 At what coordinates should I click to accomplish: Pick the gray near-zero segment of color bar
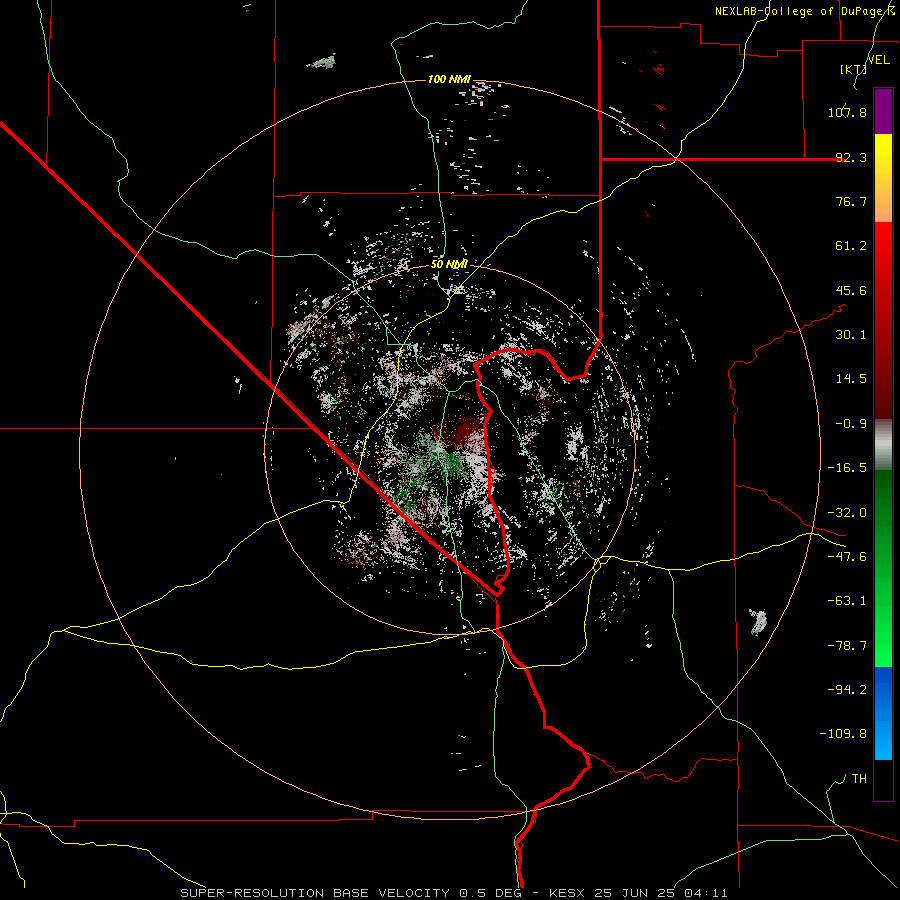point(883,445)
